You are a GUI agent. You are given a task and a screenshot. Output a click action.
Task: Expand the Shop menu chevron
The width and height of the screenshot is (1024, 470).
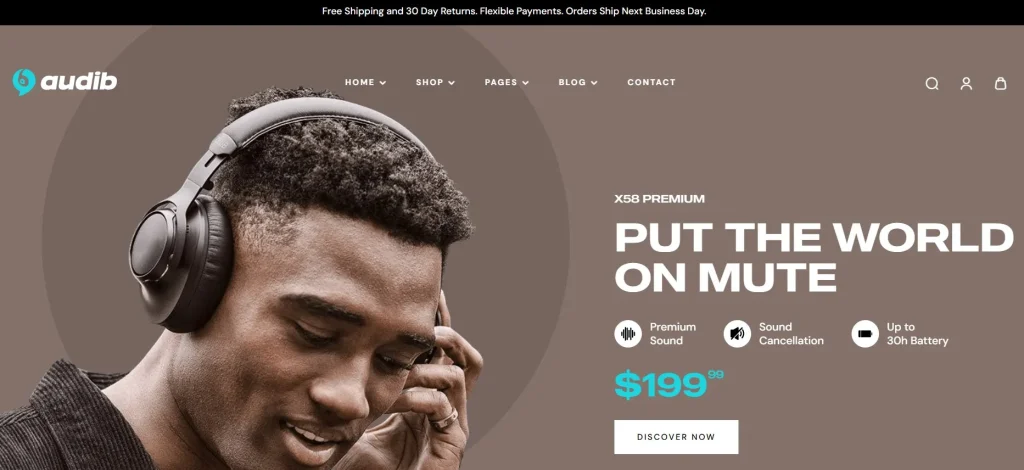click(451, 83)
